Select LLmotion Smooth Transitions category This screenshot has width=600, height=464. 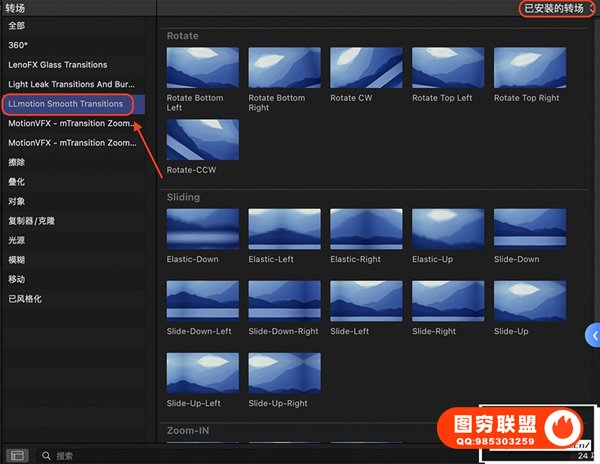(66, 104)
